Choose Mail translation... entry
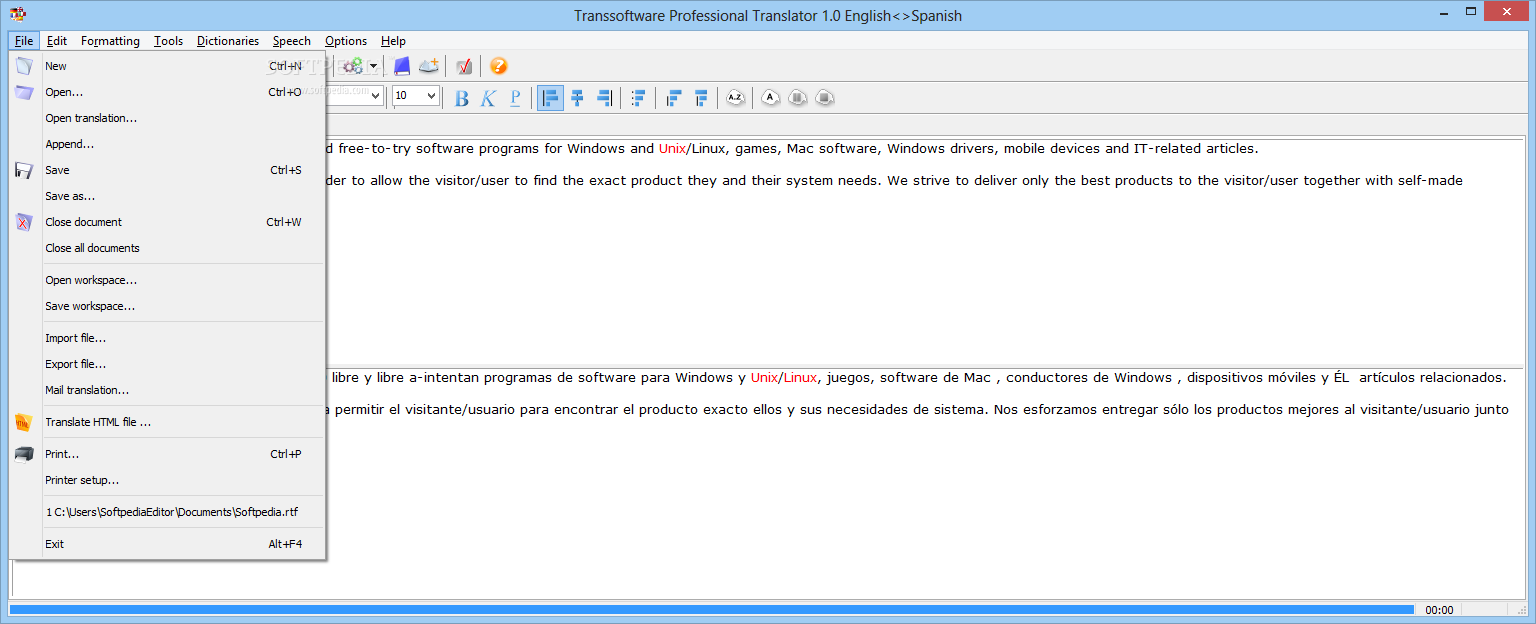The image size is (1536, 624). point(167,390)
